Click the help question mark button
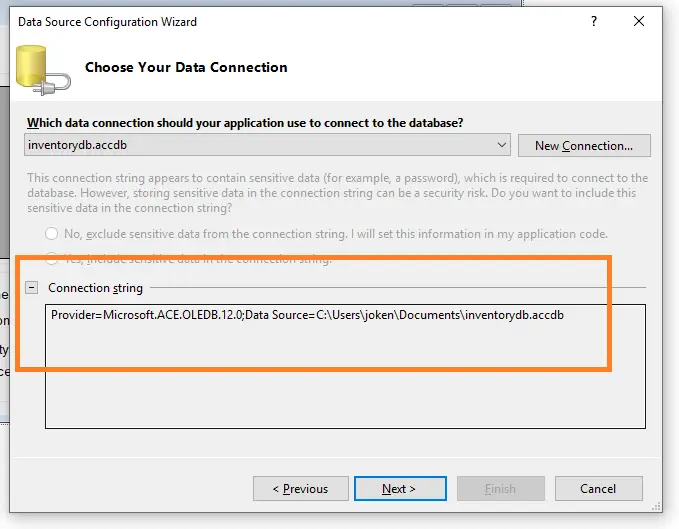This screenshot has height=529, width=679. [x=594, y=21]
